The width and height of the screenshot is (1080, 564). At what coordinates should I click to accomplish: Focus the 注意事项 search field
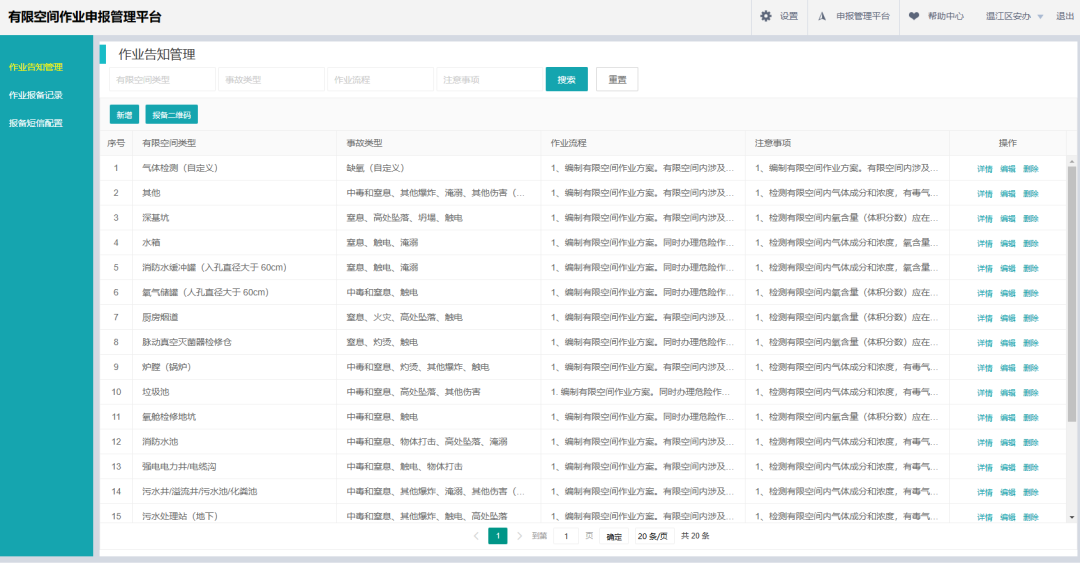coord(489,79)
